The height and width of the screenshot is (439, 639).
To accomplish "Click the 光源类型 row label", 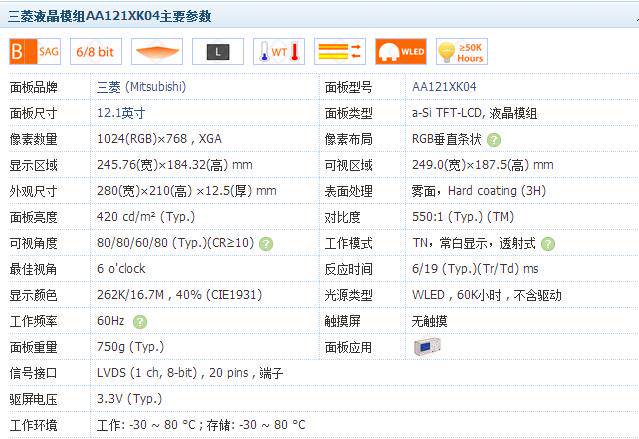I will [348, 295].
